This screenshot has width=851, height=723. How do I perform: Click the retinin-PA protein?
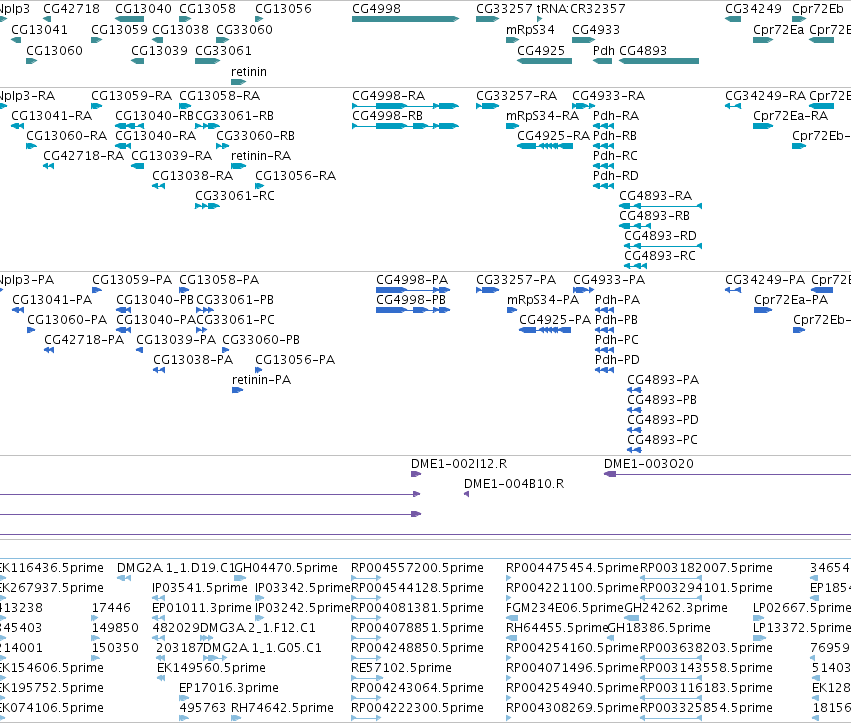[237, 390]
